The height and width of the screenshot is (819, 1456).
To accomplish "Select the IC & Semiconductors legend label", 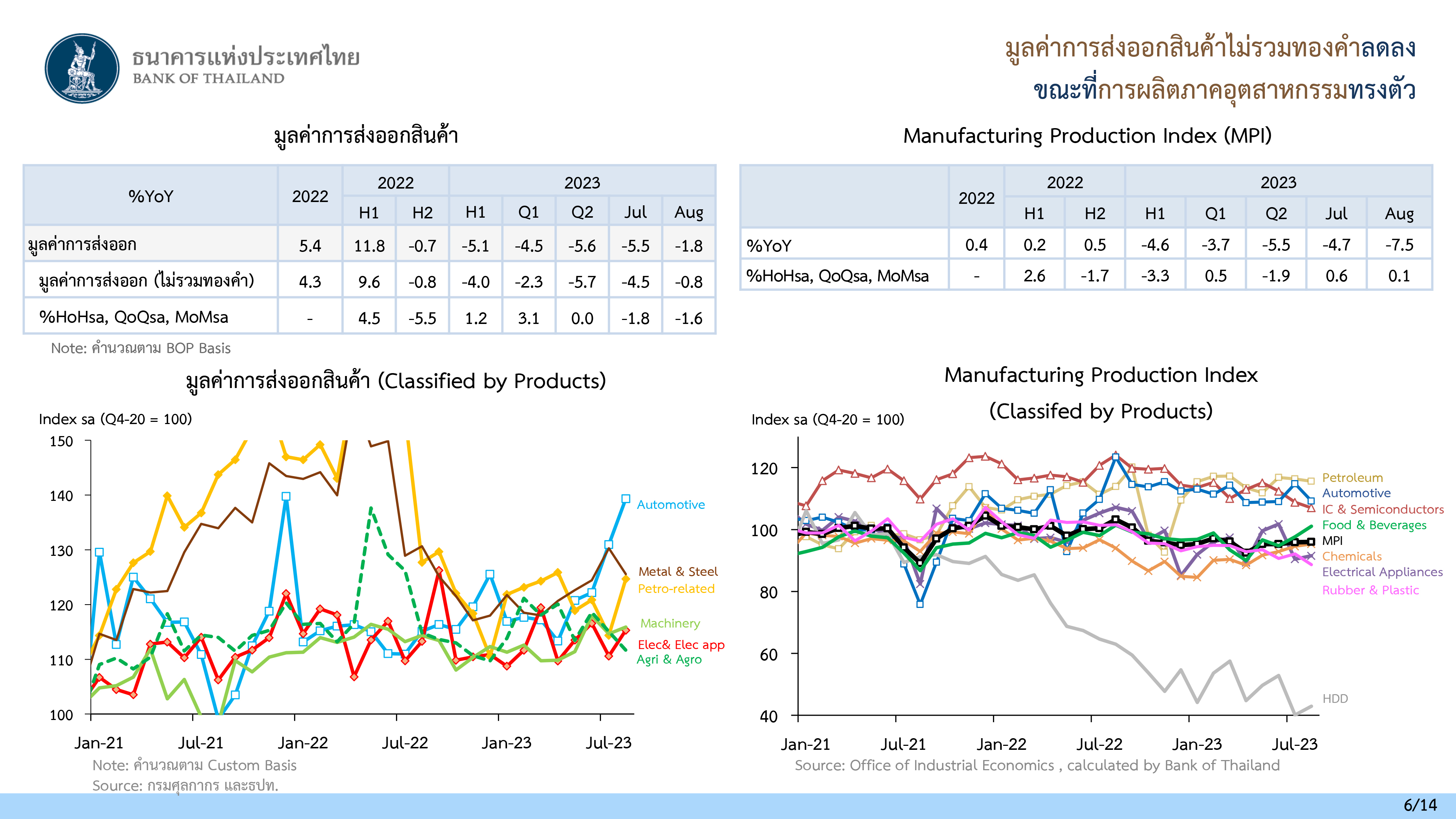I will point(1382,509).
